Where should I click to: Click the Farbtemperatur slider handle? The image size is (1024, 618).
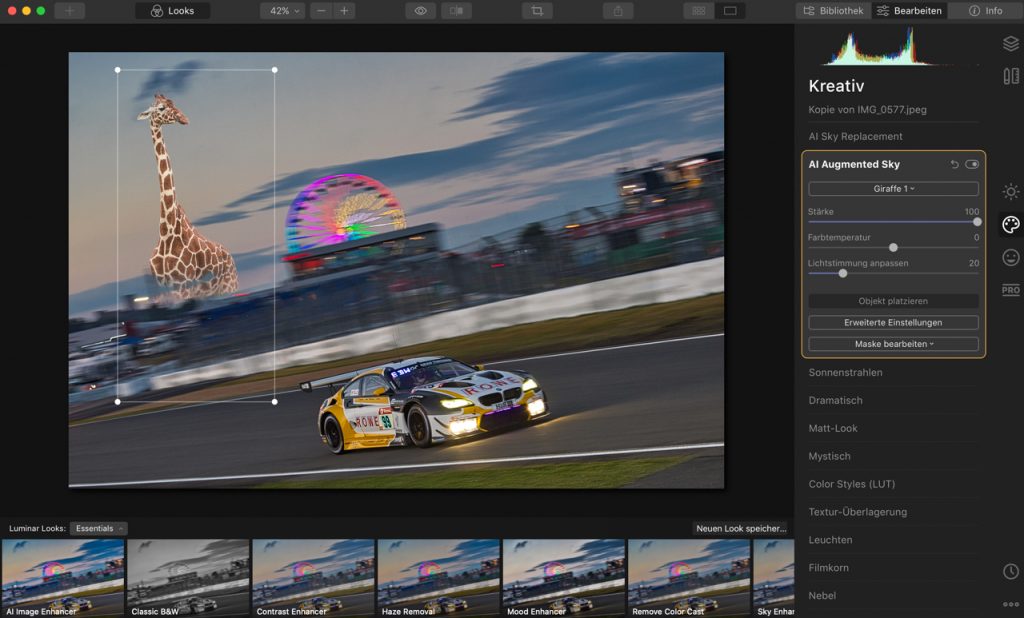click(893, 247)
